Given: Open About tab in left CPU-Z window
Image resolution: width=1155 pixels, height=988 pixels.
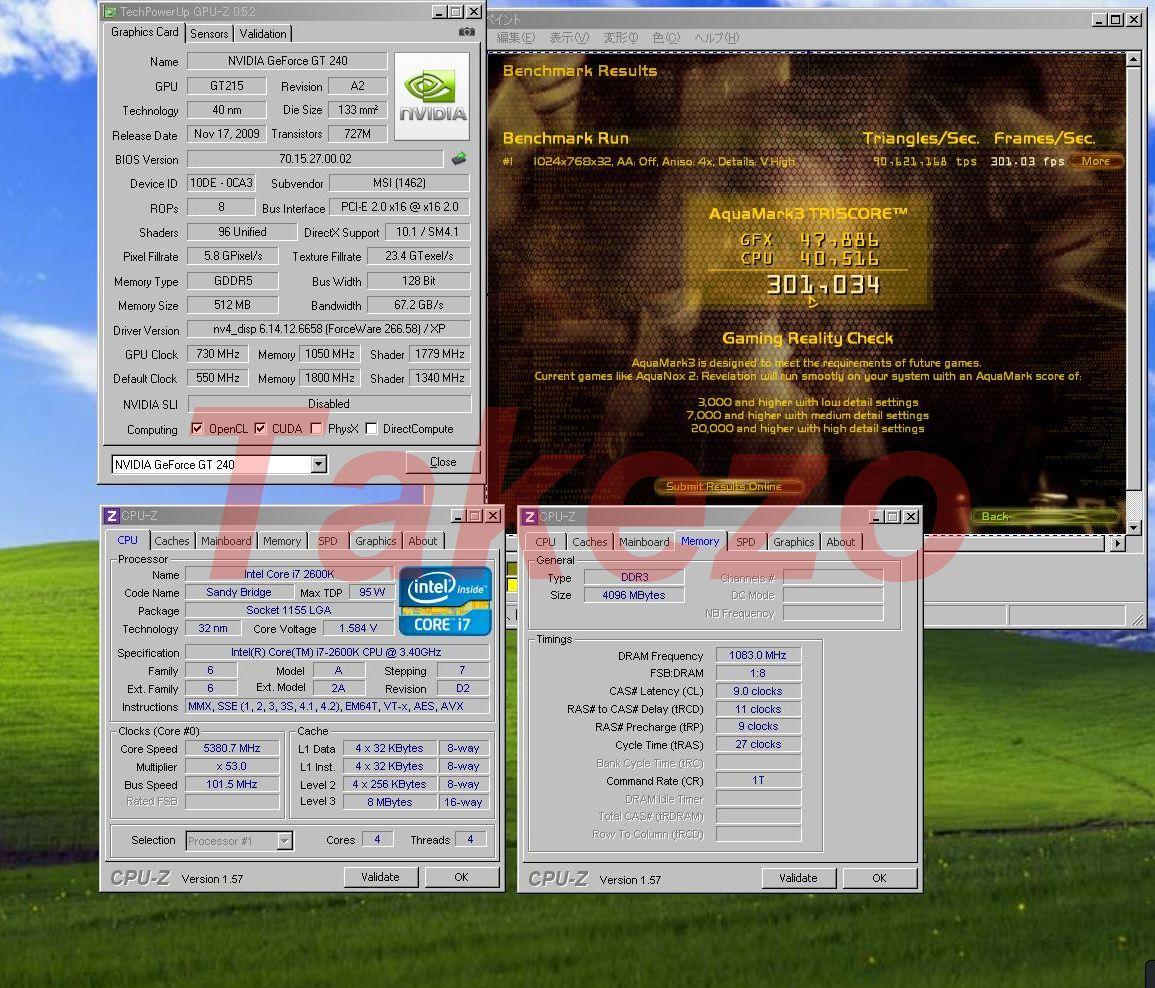Looking at the screenshot, I should [423, 541].
